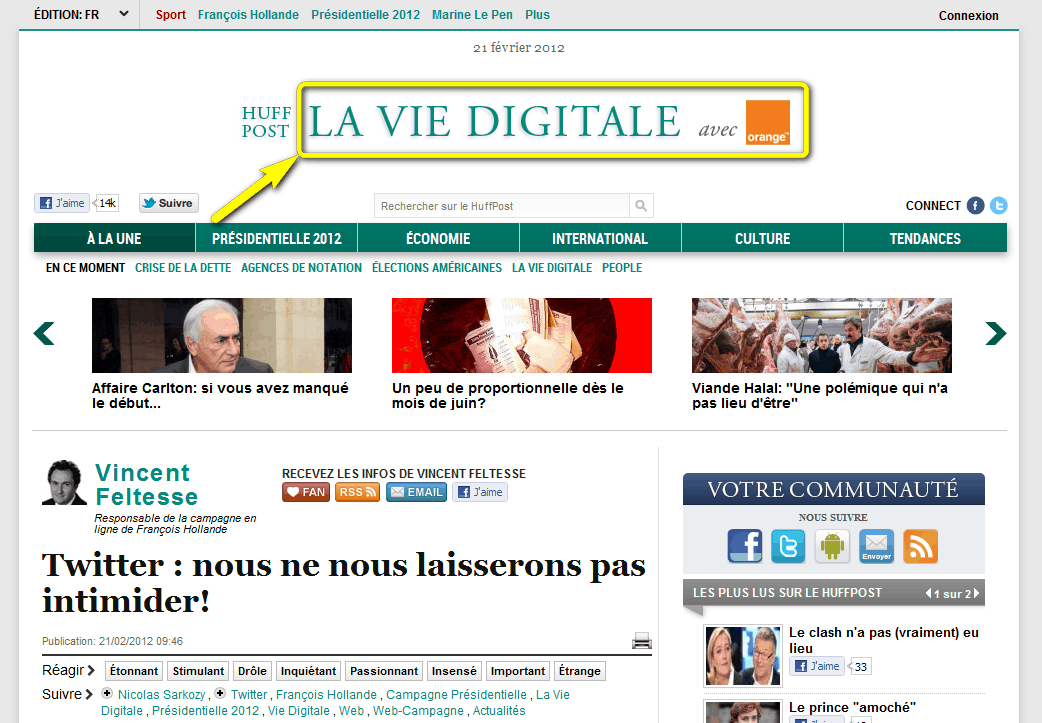The height and width of the screenshot is (723, 1042).
Task: Click community Twitter icon
Action: pos(788,546)
